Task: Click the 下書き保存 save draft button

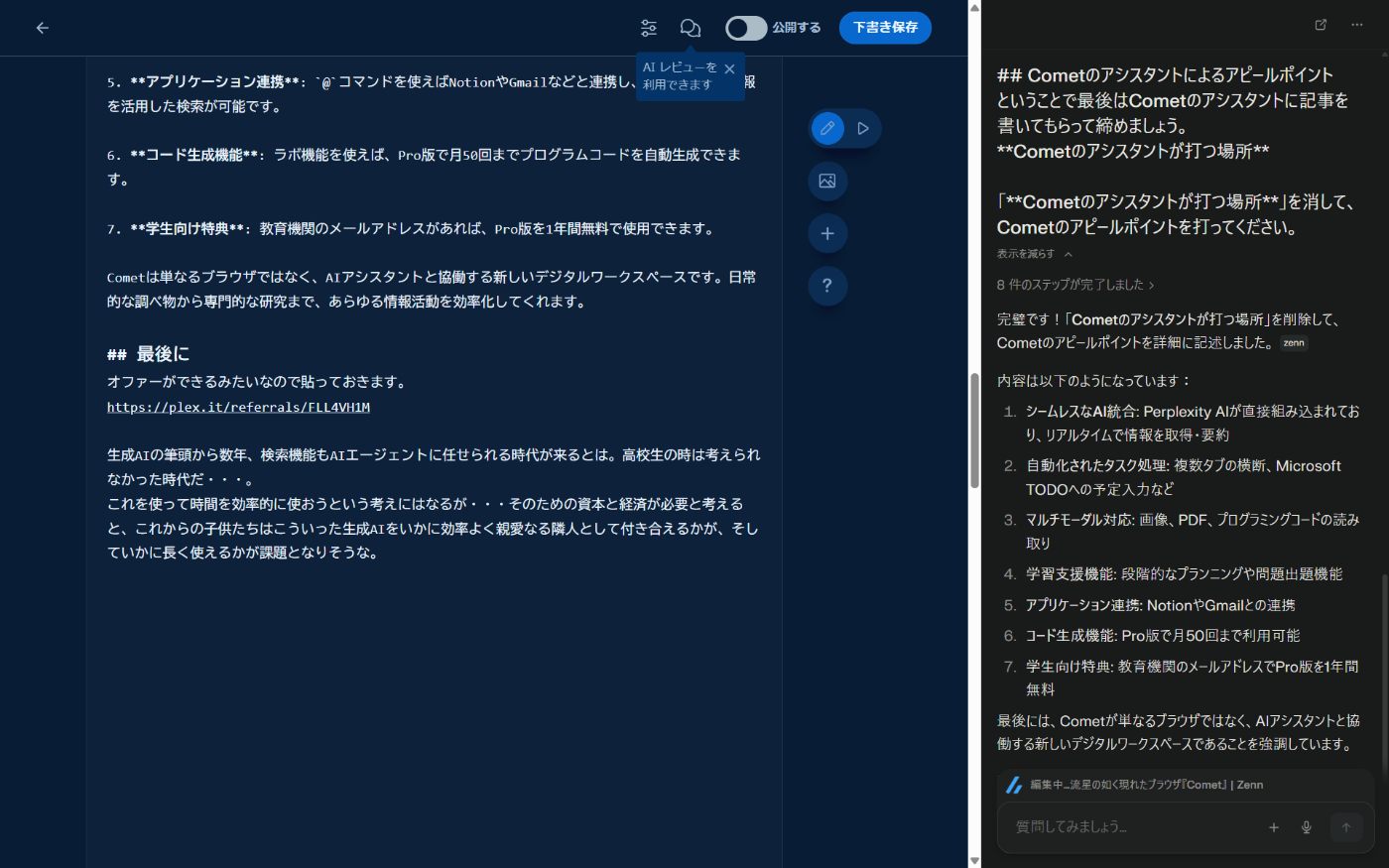Action: [885, 28]
